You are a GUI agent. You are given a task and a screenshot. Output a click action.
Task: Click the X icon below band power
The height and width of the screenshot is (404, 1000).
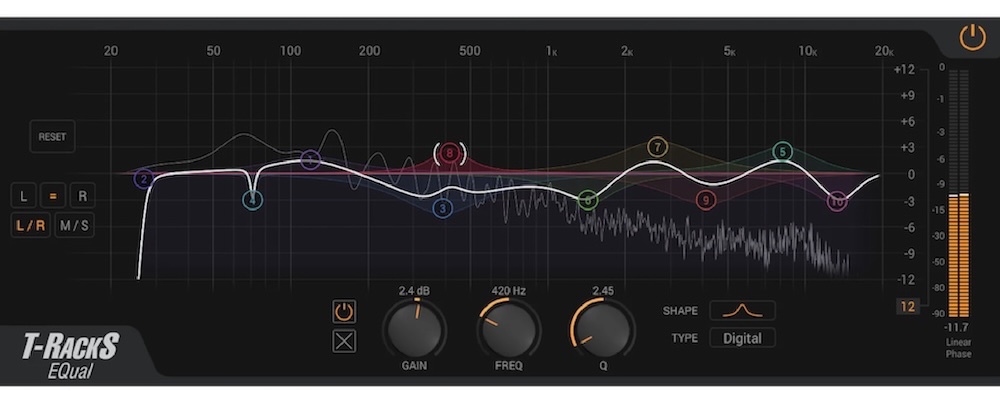(344, 341)
